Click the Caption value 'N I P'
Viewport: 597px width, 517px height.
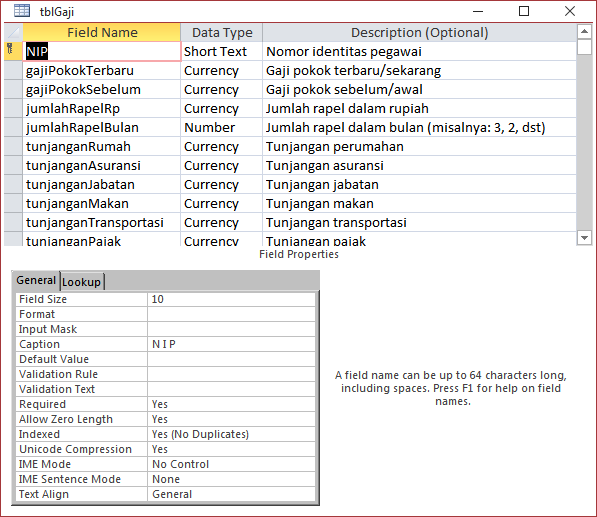pos(231,344)
